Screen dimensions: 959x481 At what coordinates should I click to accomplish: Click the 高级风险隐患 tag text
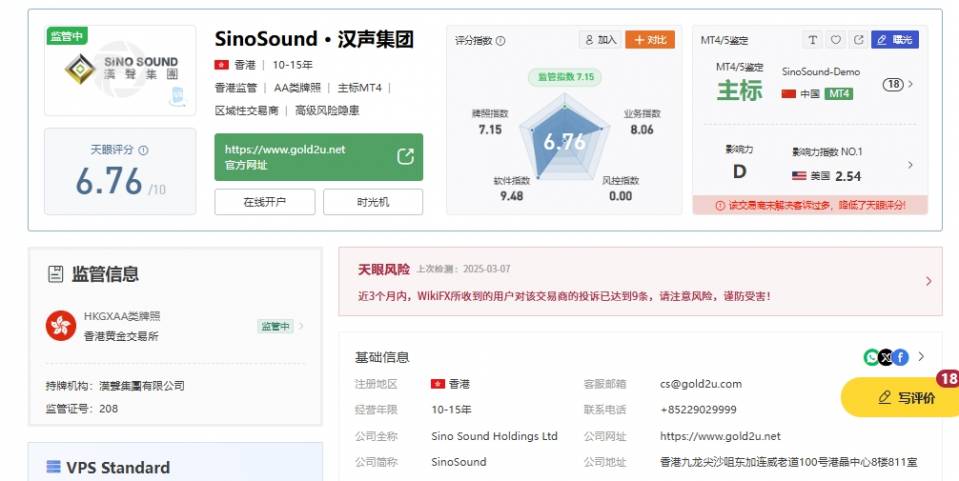click(327, 111)
